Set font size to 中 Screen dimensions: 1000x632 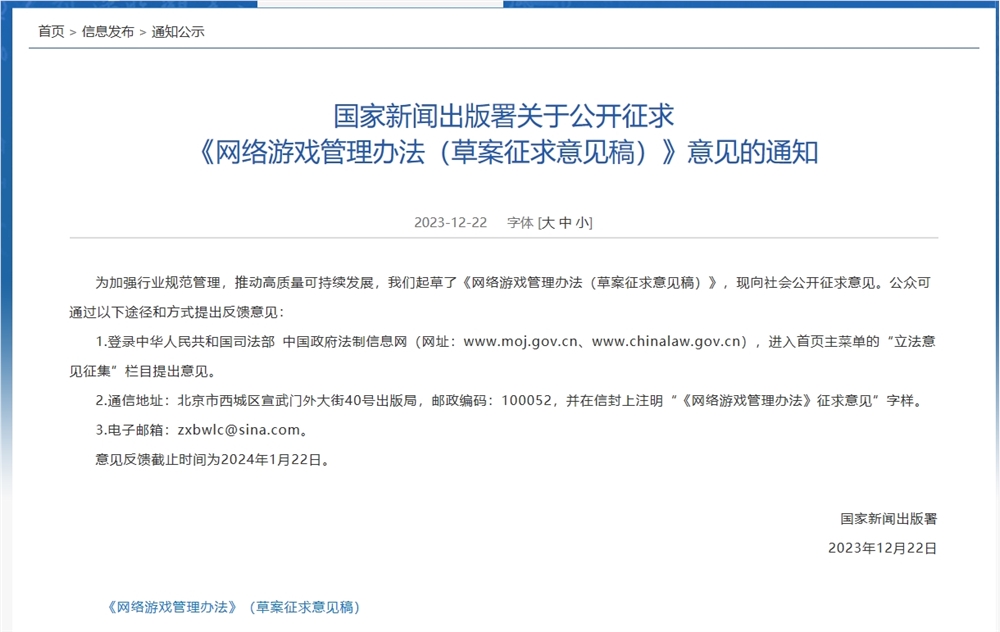pyautogui.click(x=565, y=223)
